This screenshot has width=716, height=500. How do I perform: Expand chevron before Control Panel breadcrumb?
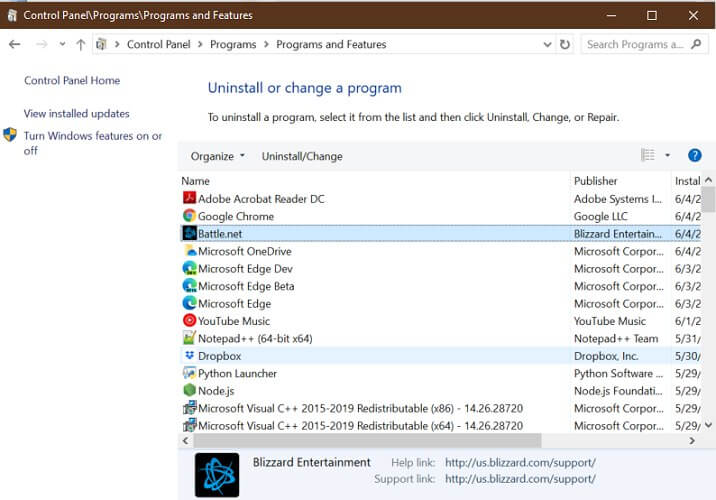click(117, 44)
